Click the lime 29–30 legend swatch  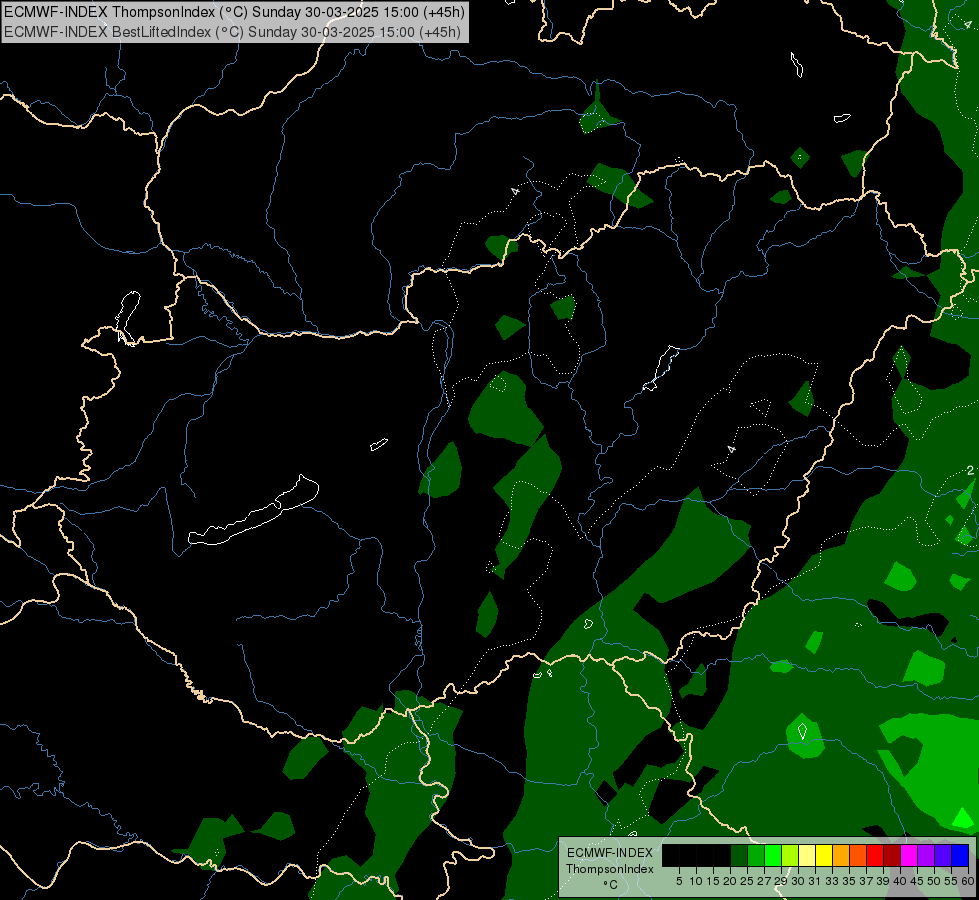(790, 855)
